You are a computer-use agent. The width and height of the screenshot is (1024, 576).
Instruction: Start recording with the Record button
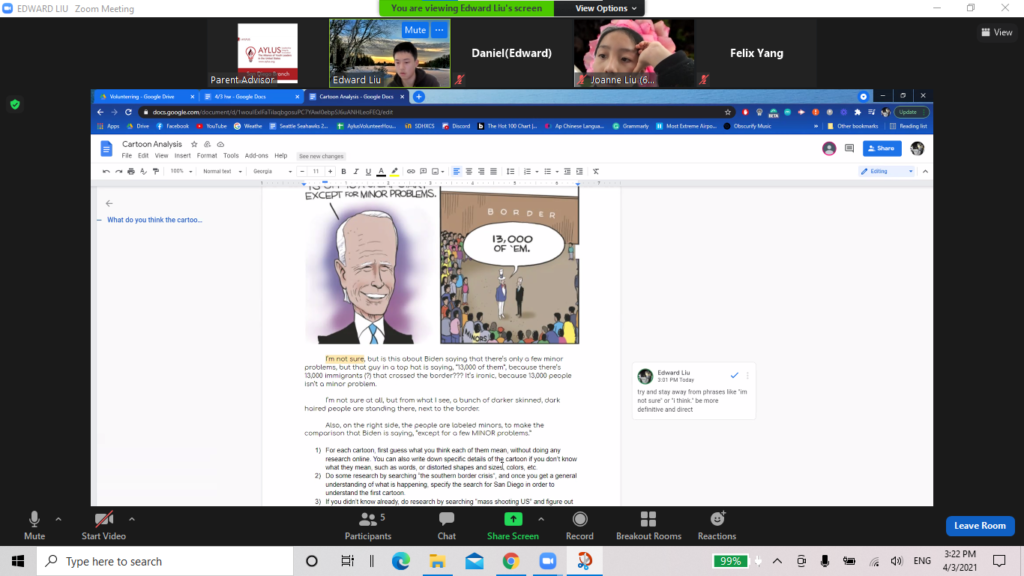tap(579, 526)
